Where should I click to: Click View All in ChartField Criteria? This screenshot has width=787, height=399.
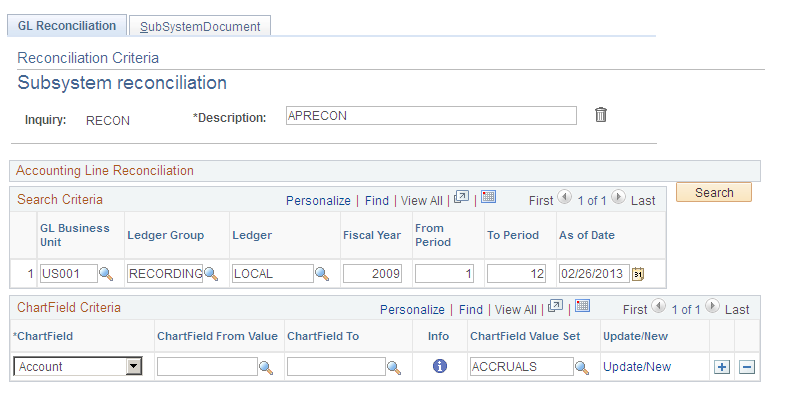click(515, 310)
